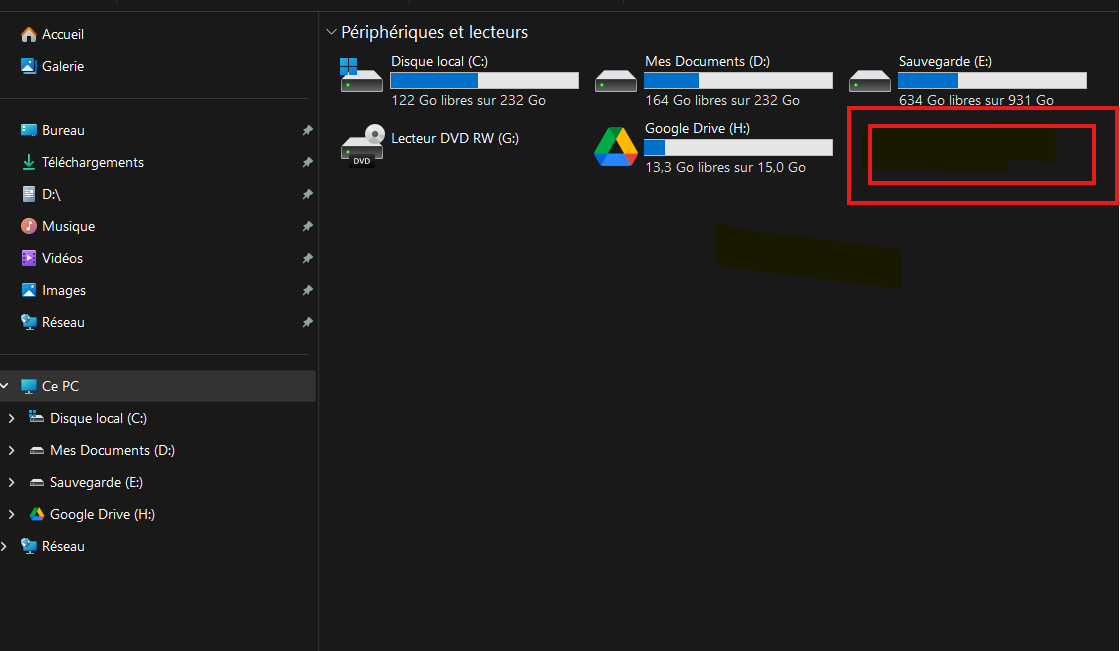Unpin Bureau using its pin icon
Image resolution: width=1120 pixels, height=651 pixels.
click(307, 130)
